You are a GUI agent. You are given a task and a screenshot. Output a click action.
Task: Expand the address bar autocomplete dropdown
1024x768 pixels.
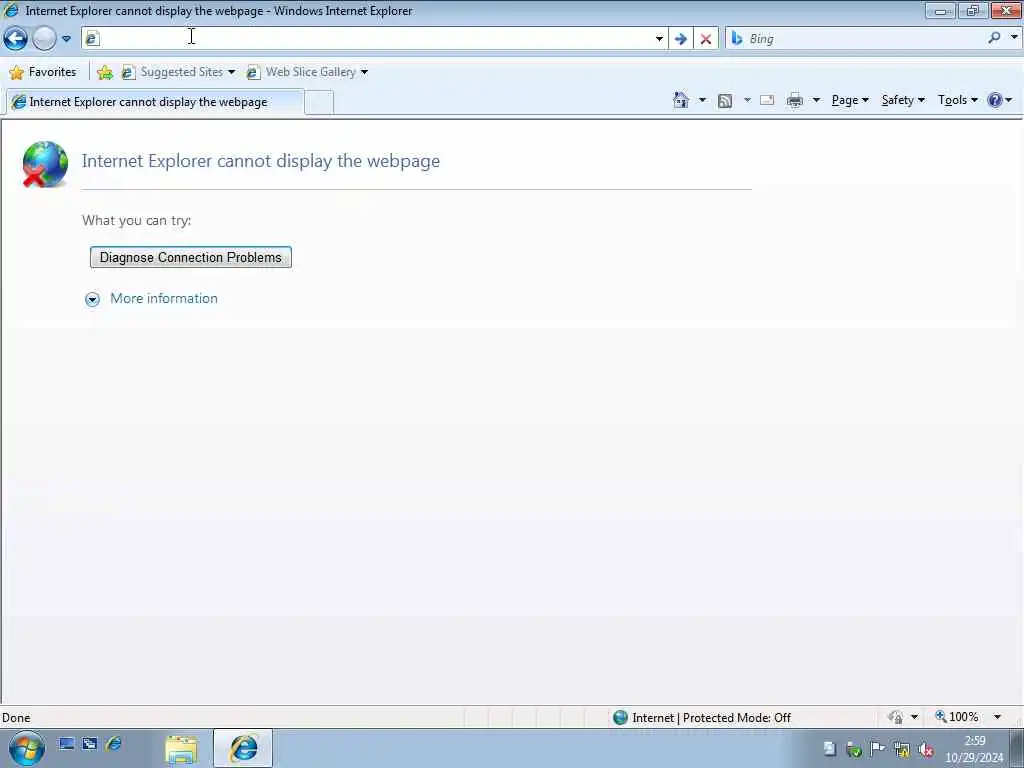click(659, 39)
